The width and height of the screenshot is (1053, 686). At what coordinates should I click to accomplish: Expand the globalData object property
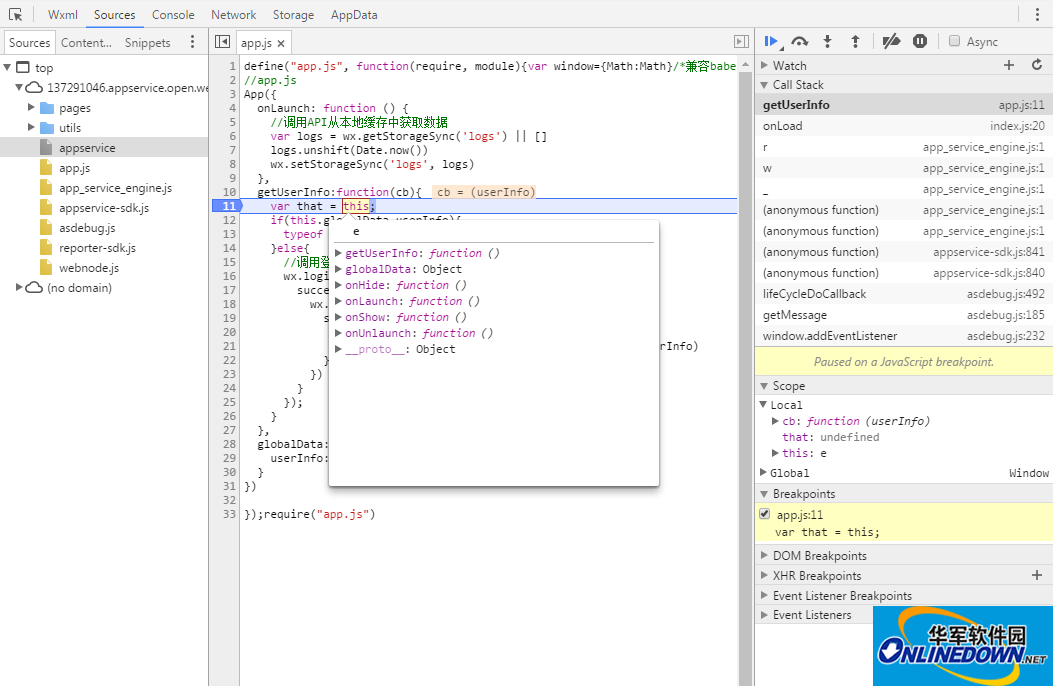coord(338,269)
